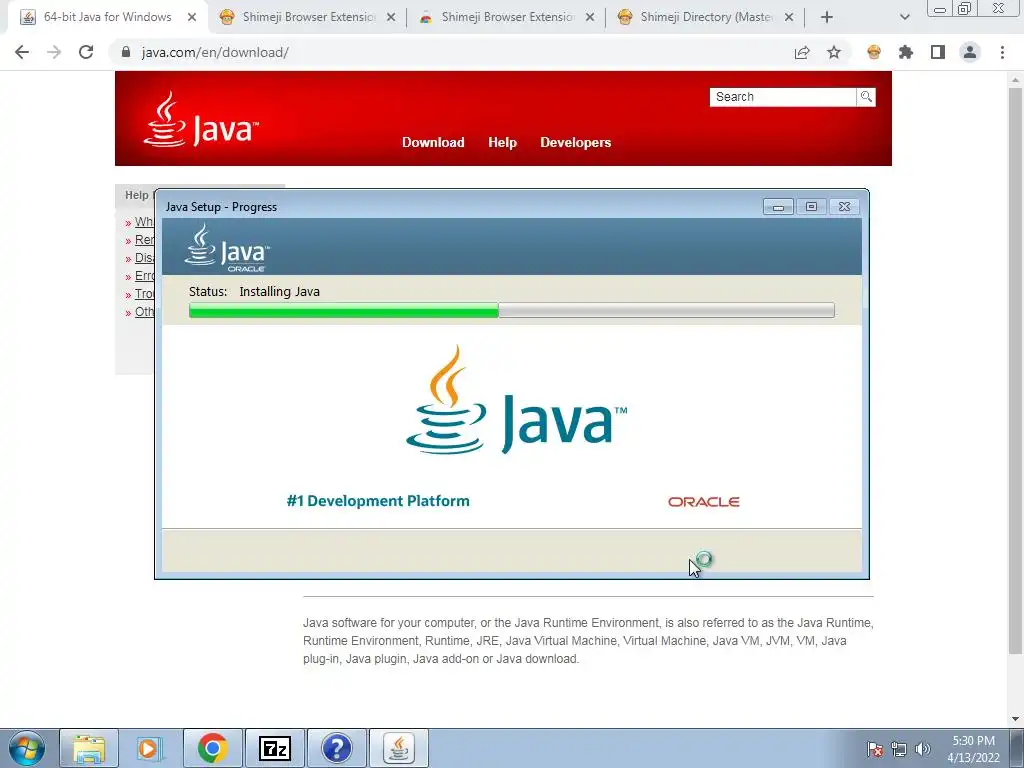The image size is (1024, 768).
Task: Click the large Java logo in installer
Action: (517, 400)
